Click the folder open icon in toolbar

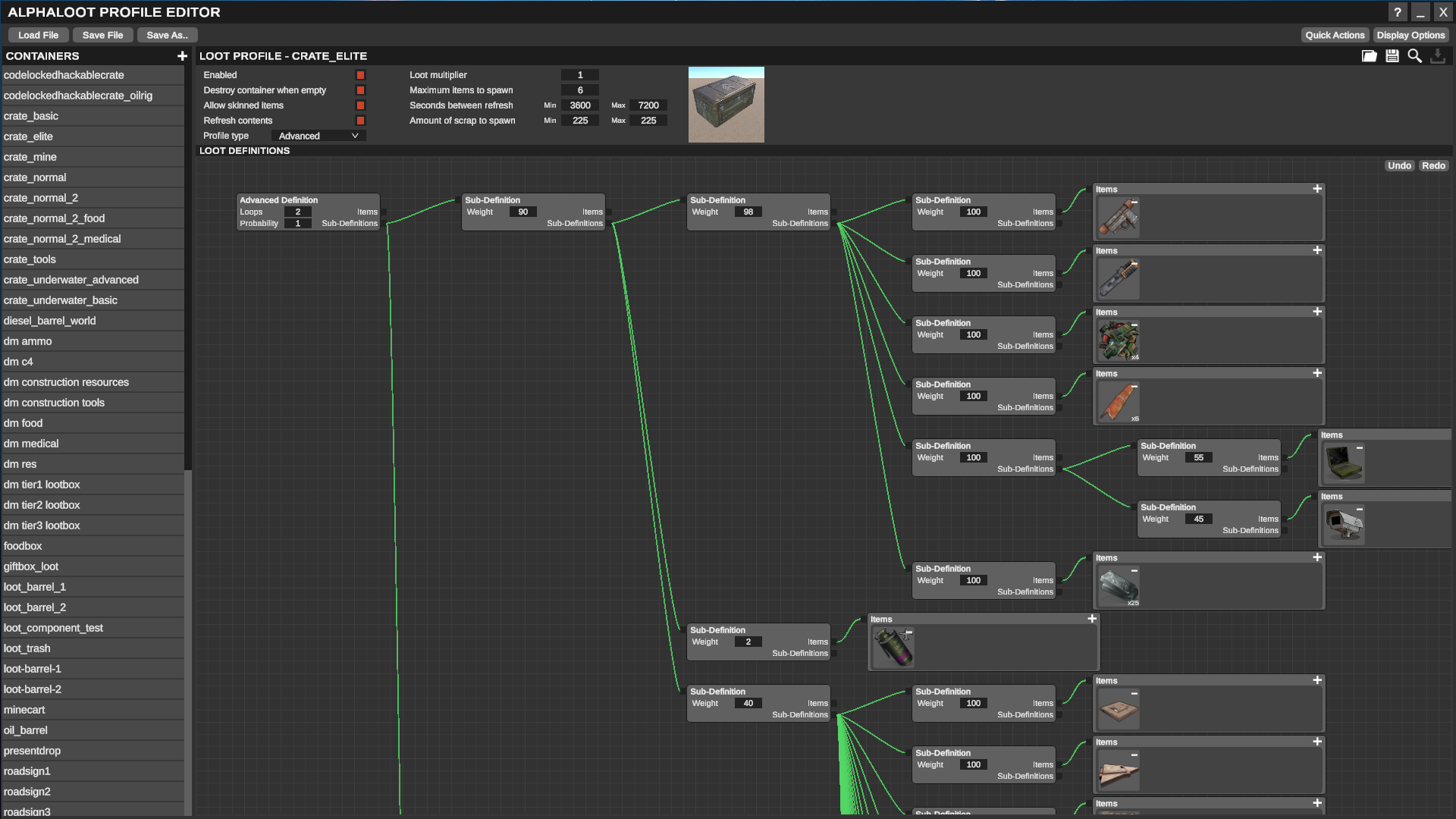coord(1370,55)
